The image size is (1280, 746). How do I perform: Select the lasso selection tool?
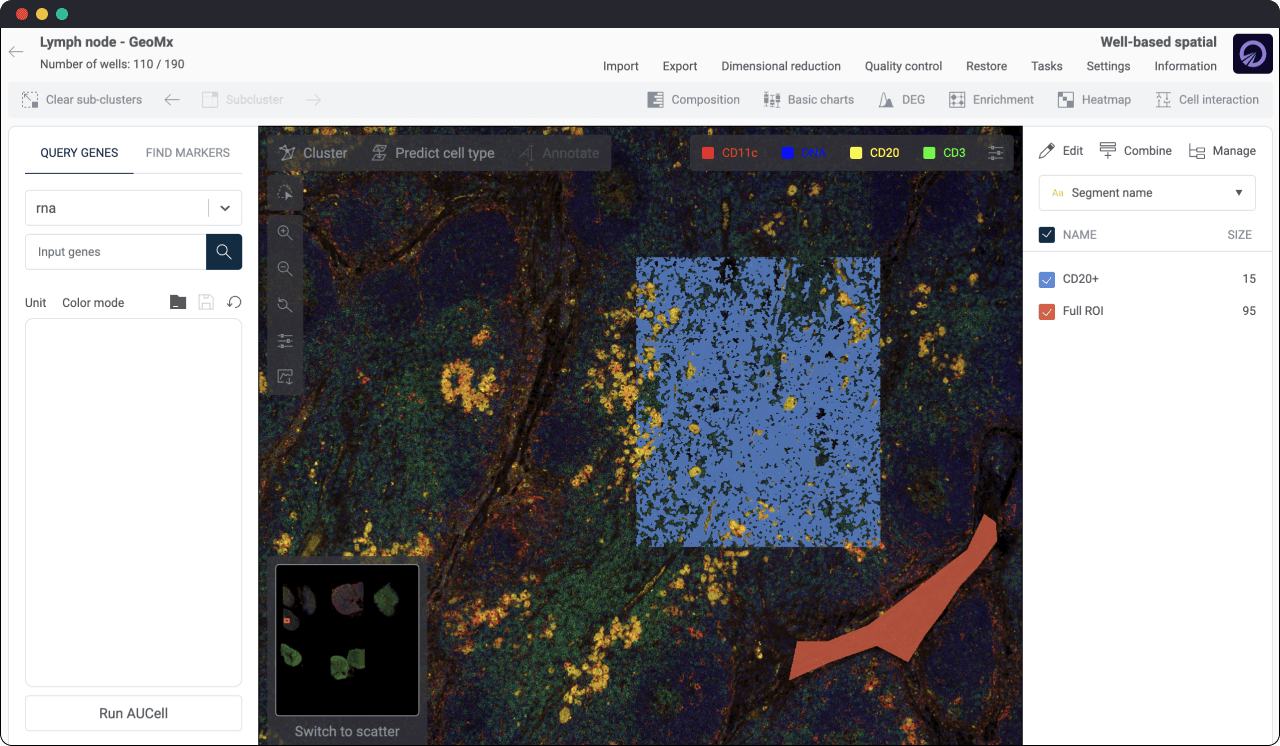[285, 193]
